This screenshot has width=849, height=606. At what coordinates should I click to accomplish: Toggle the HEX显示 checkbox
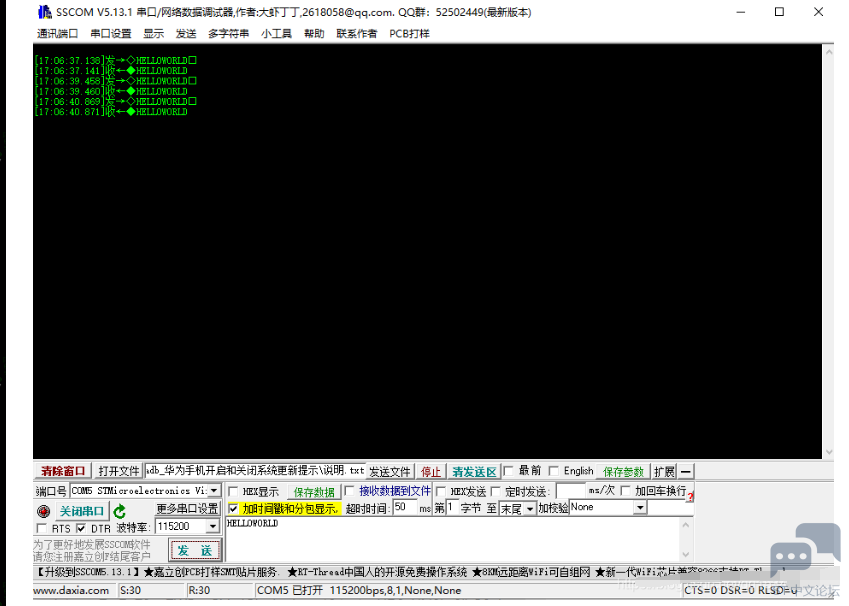(234, 491)
